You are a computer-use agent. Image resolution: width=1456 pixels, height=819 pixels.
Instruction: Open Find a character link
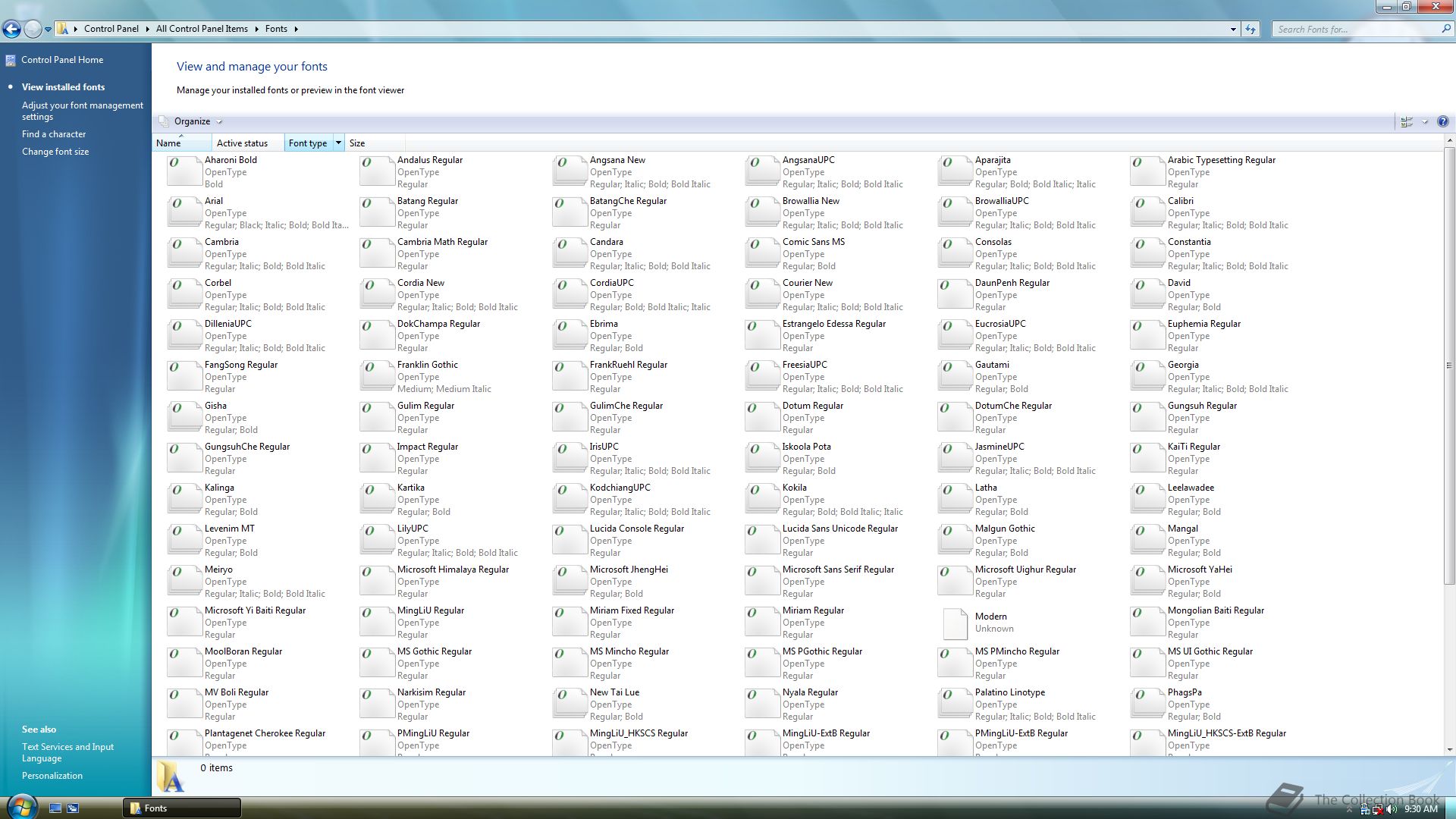(x=54, y=134)
